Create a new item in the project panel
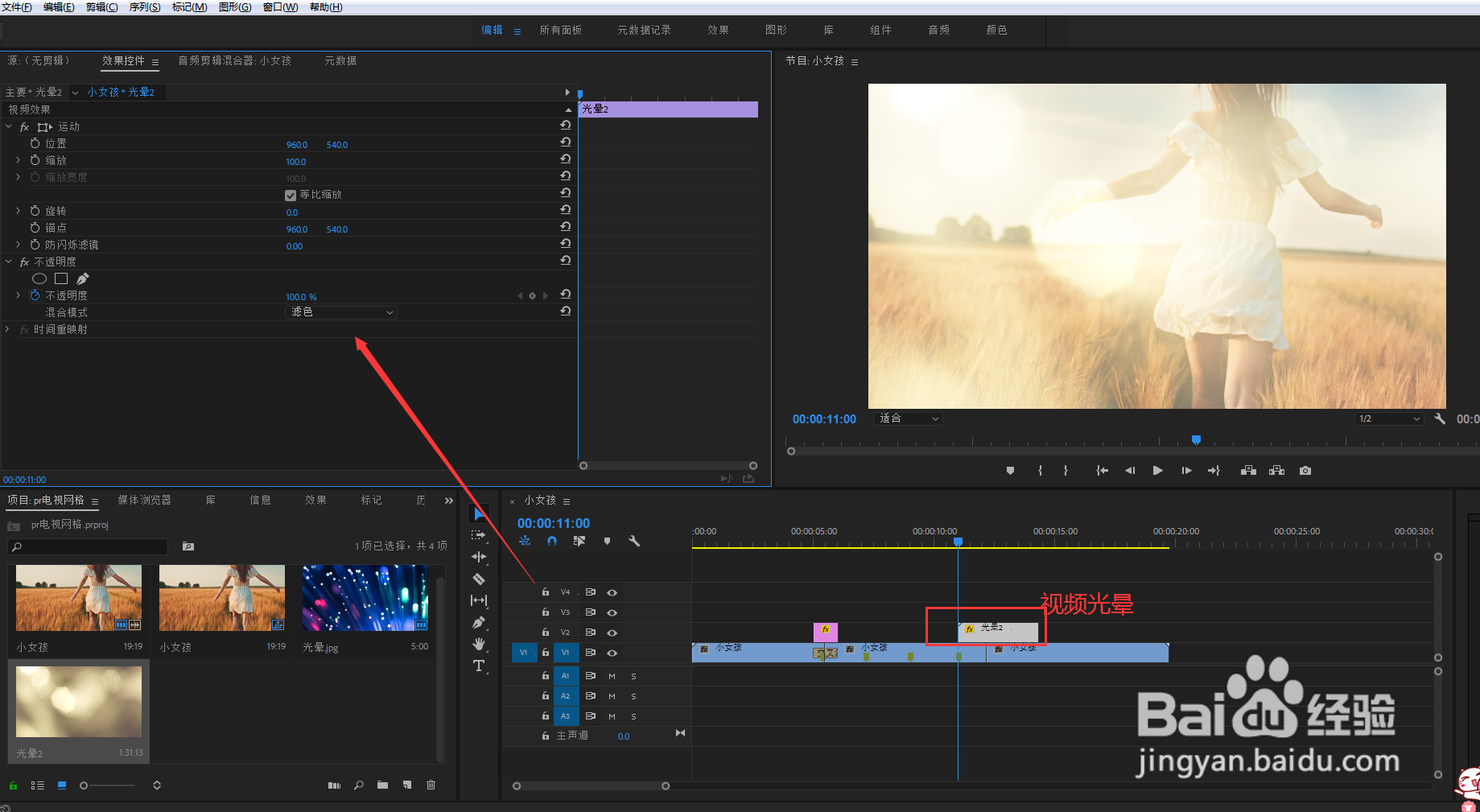Image resolution: width=1480 pixels, height=812 pixels. pos(407,785)
